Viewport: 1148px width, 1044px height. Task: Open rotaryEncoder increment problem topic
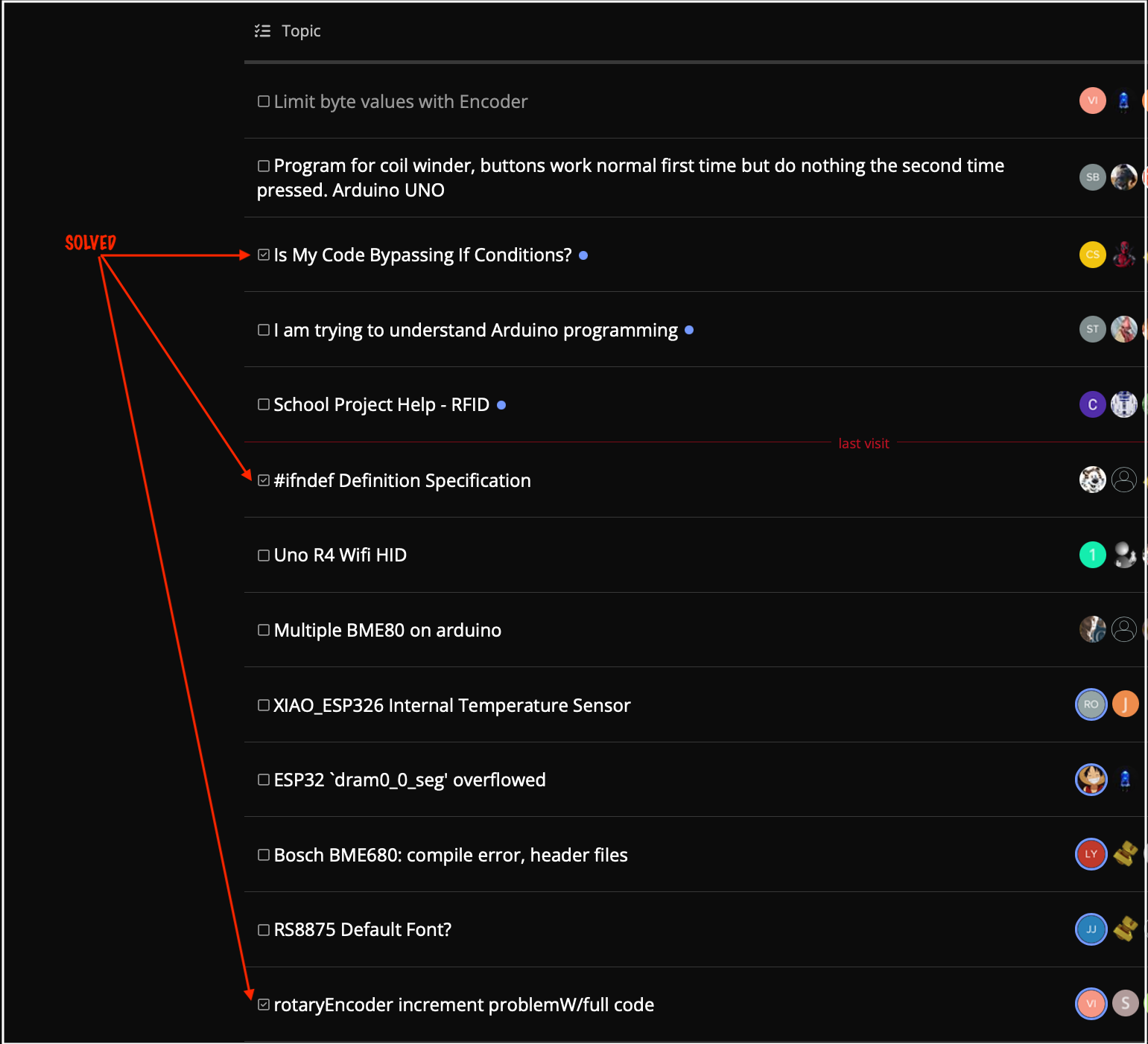(x=463, y=1005)
